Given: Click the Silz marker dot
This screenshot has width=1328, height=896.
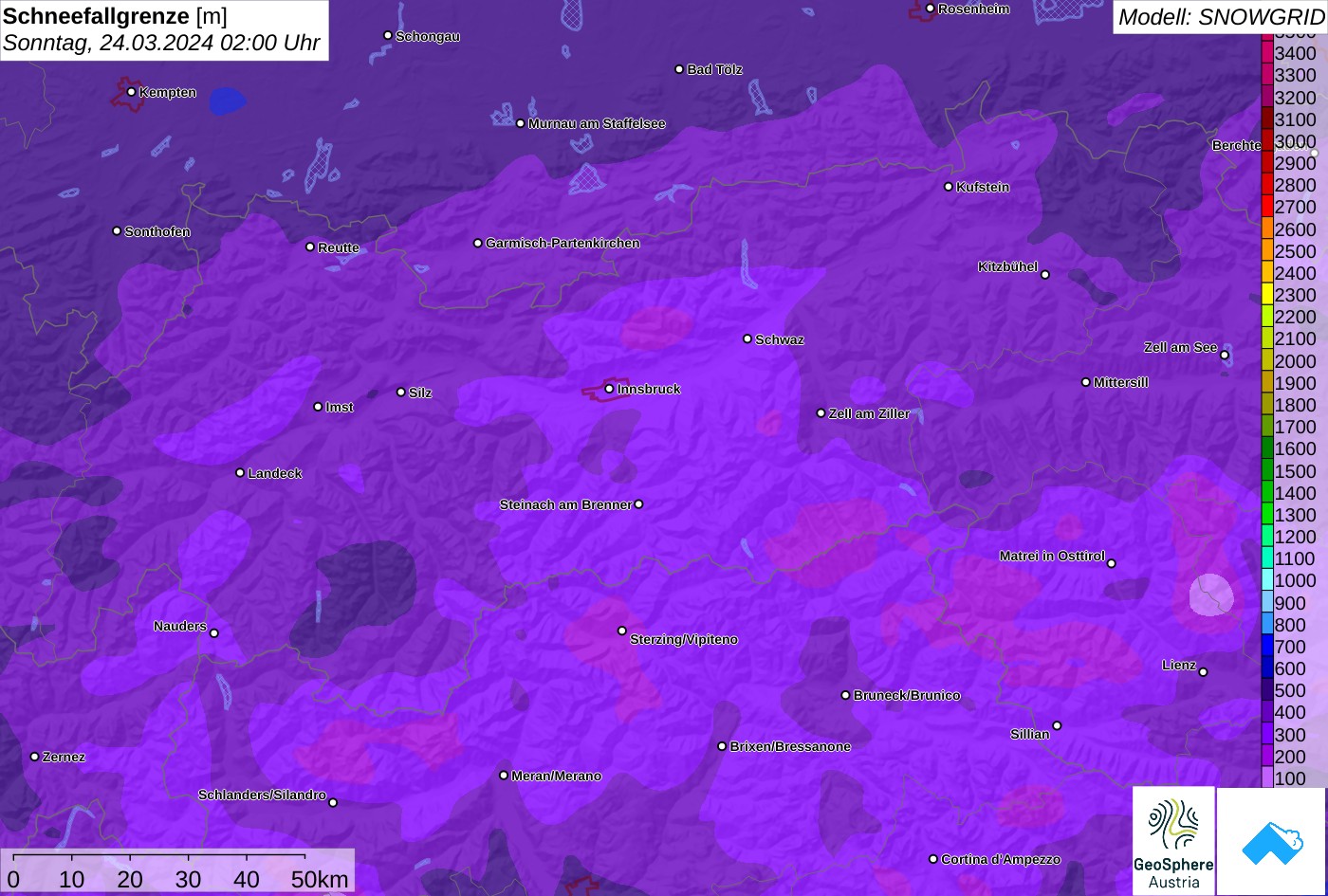Looking at the screenshot, I should pos(400,392).
